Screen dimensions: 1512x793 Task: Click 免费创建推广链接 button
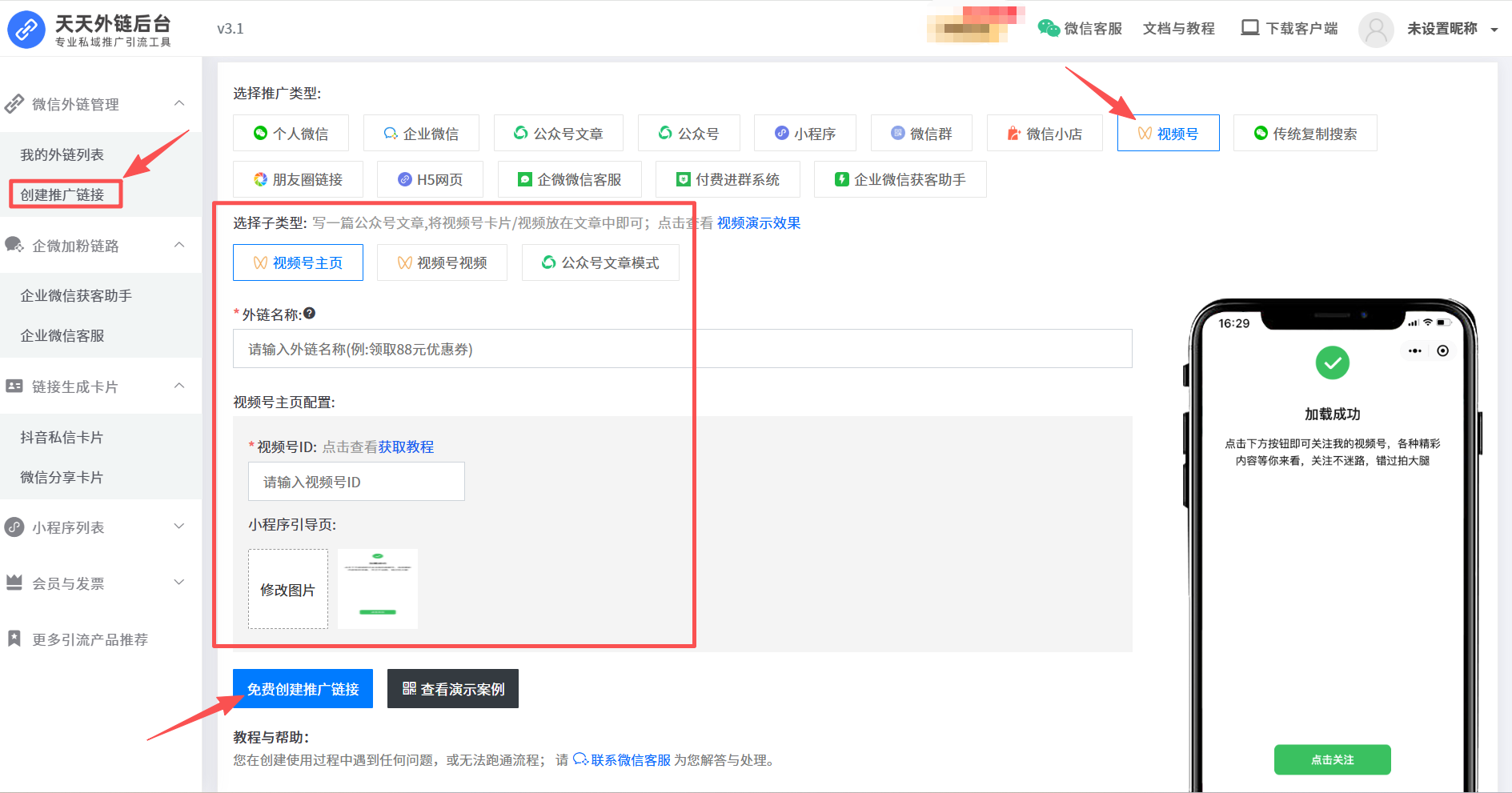click(303, 689)
